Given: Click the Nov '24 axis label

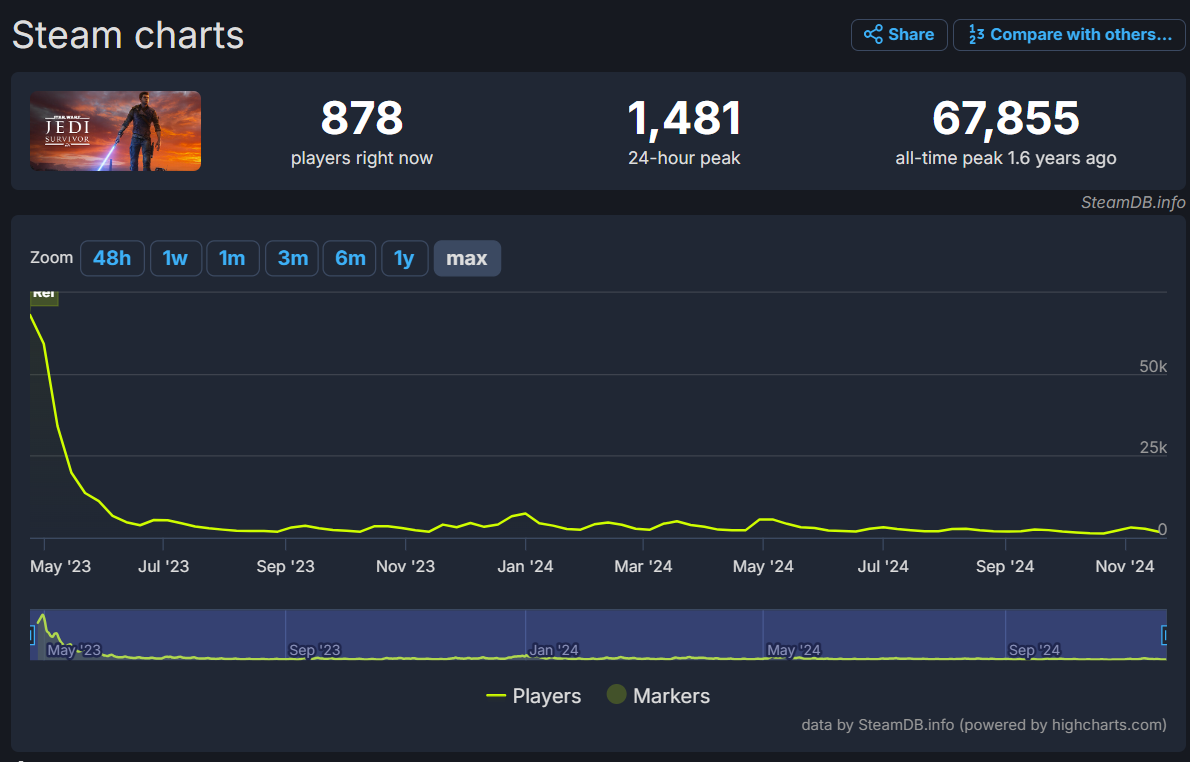Looking at the screenshot, I should [1125, 566].
